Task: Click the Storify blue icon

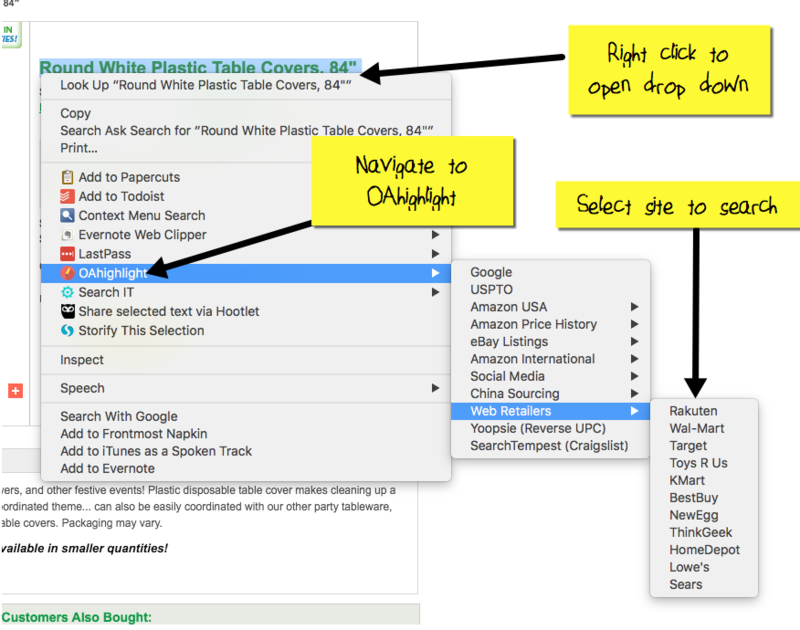Action: (67, 331)
